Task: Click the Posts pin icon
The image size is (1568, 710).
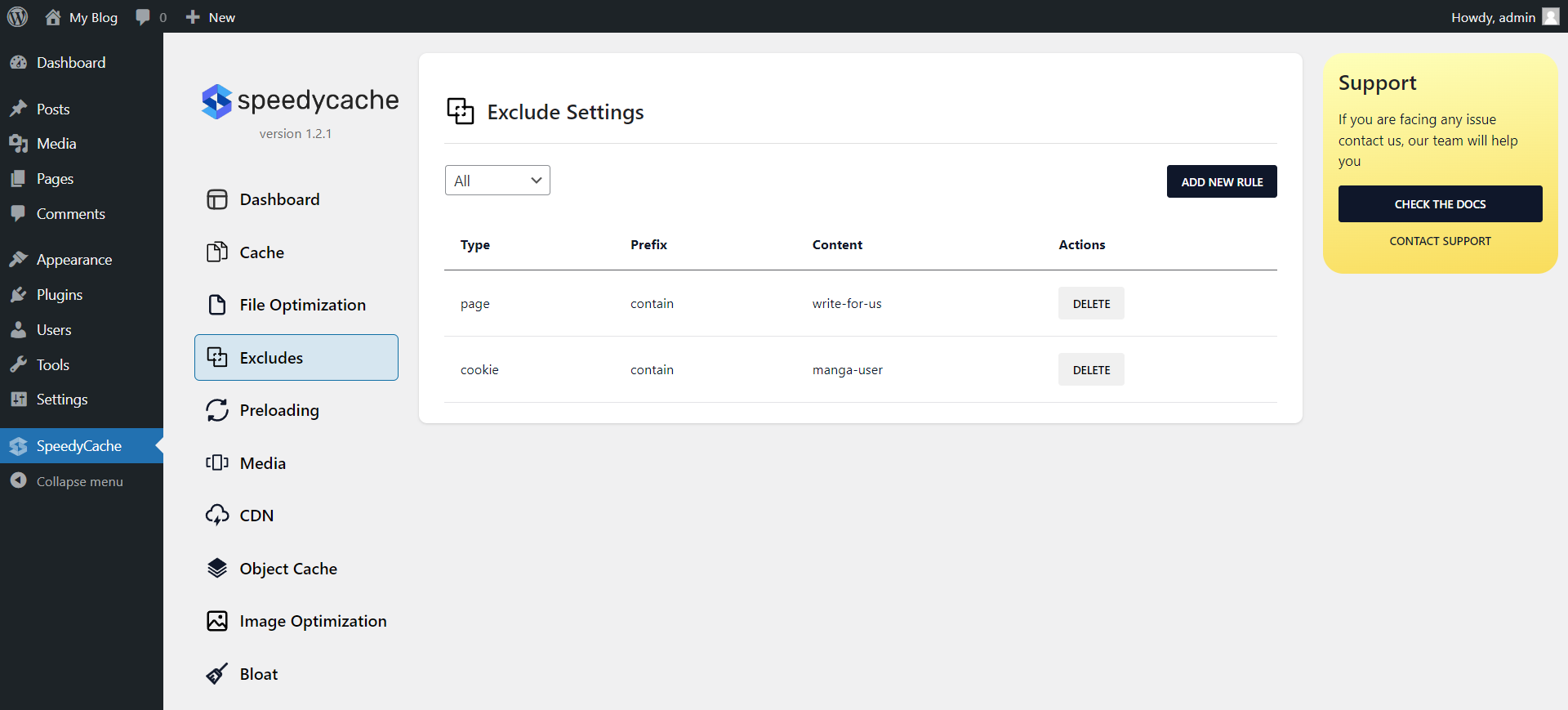Action: click(18, 109)
